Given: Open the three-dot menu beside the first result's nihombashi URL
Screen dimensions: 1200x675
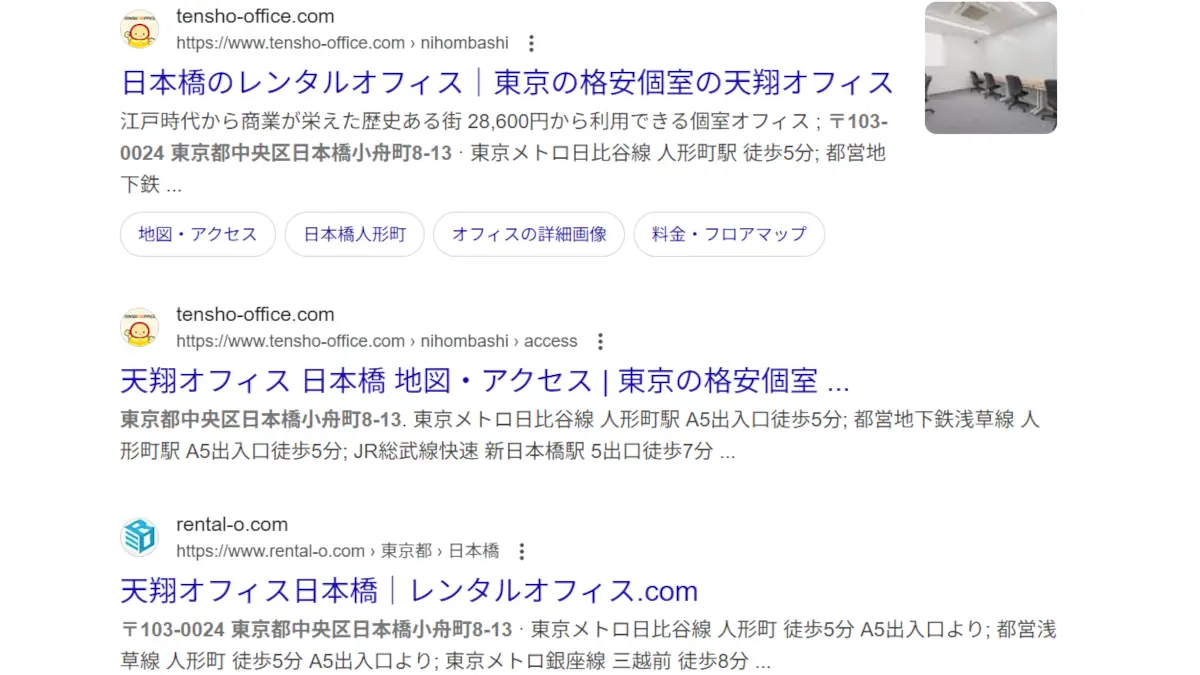Looking at the screenshot, I should (532, 44).
